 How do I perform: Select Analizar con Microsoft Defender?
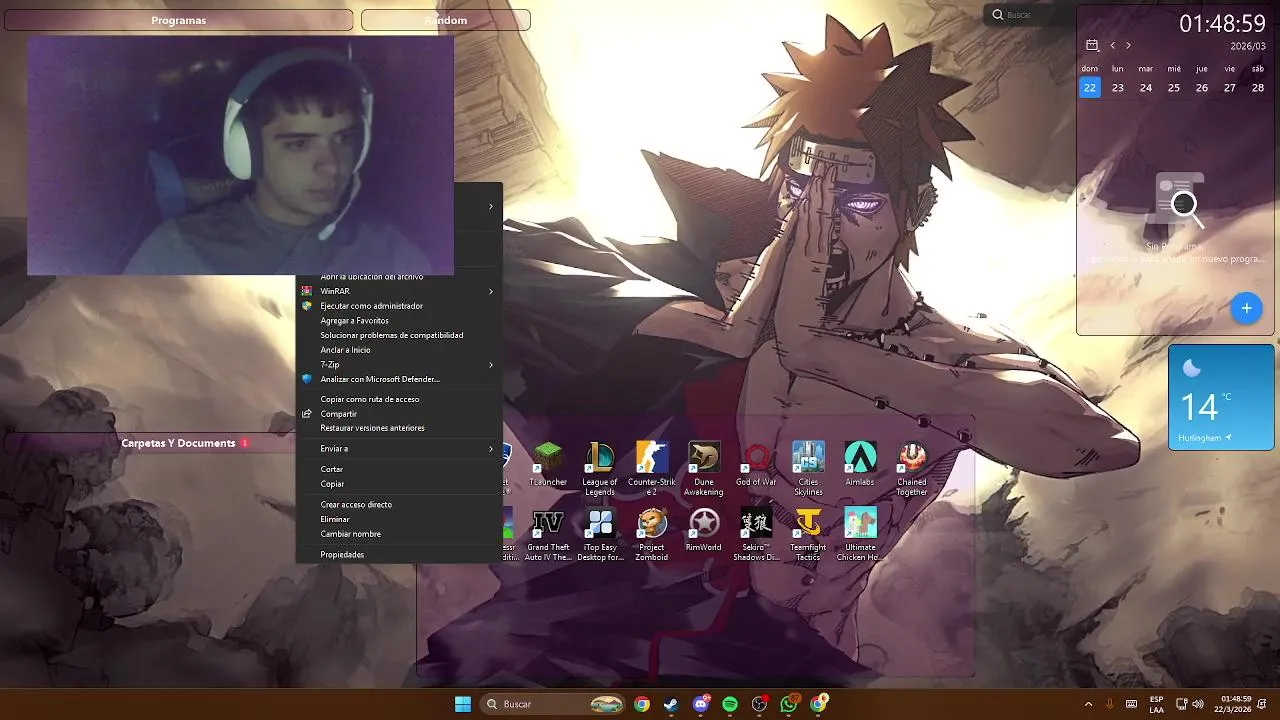399,379
